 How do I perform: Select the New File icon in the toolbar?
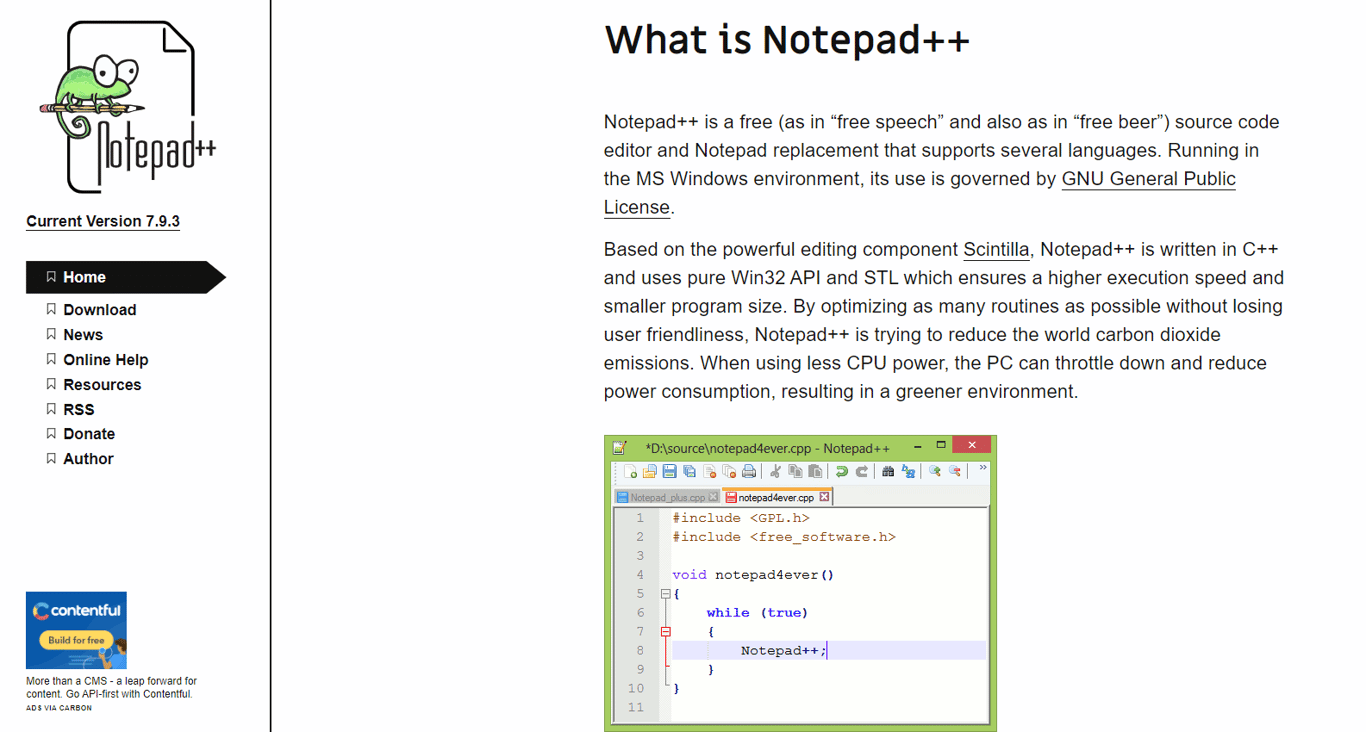631,471
